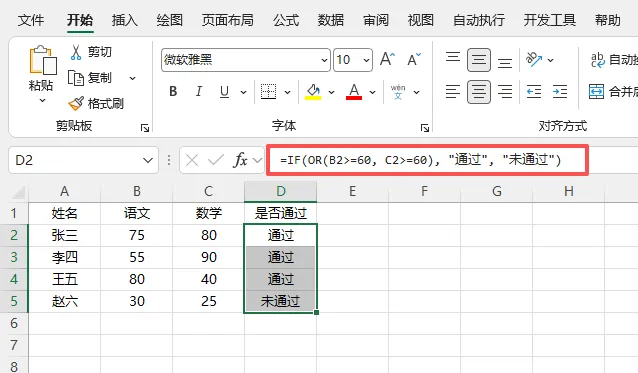This screenshot has height=373, width=638.
Task: Open the 文件 menu
Action: (31, 20)
